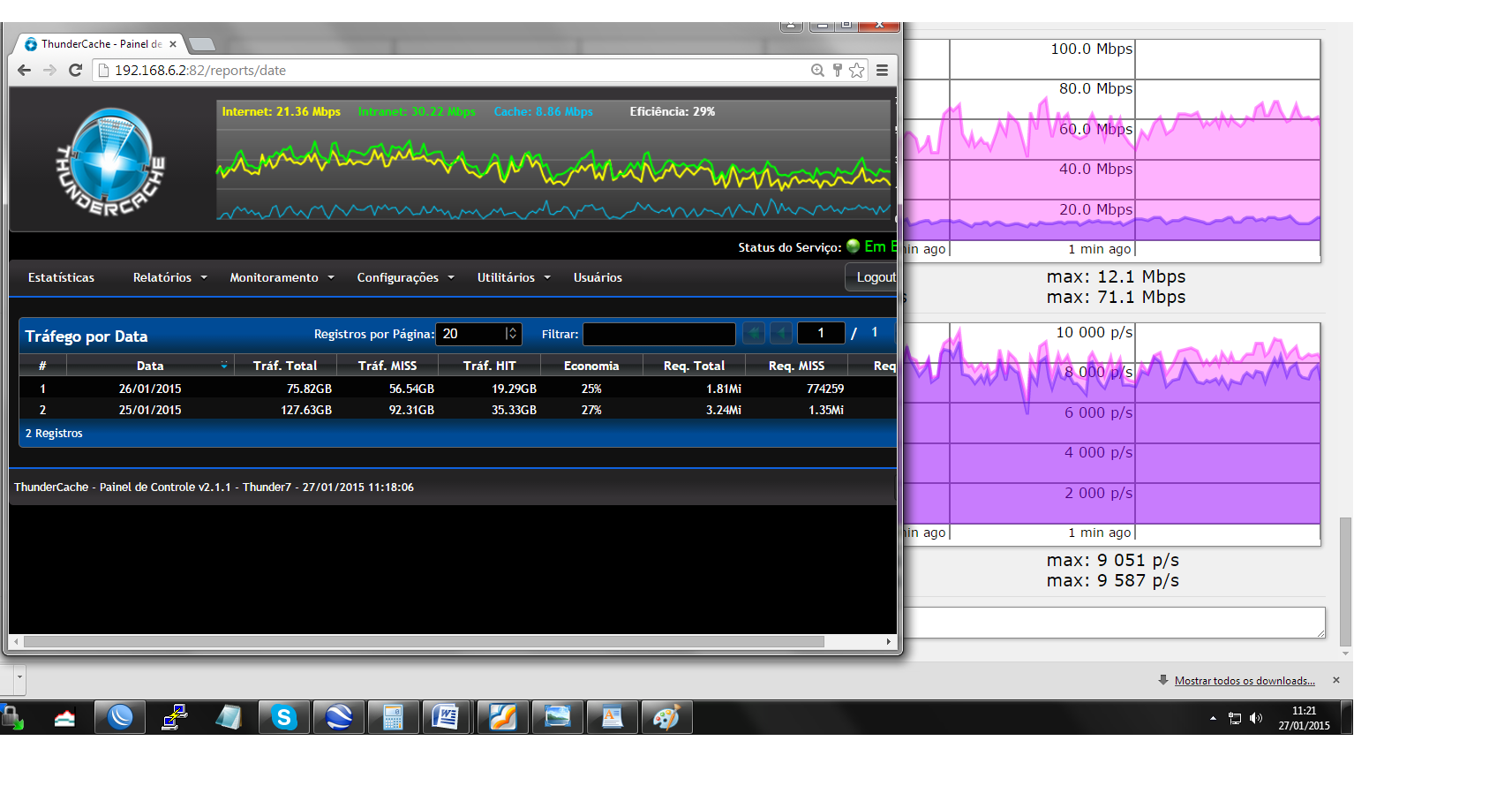This screenshot has height=786, width=1512.
Task: Bookmark page with the star icon
Action: coord(856,71)
